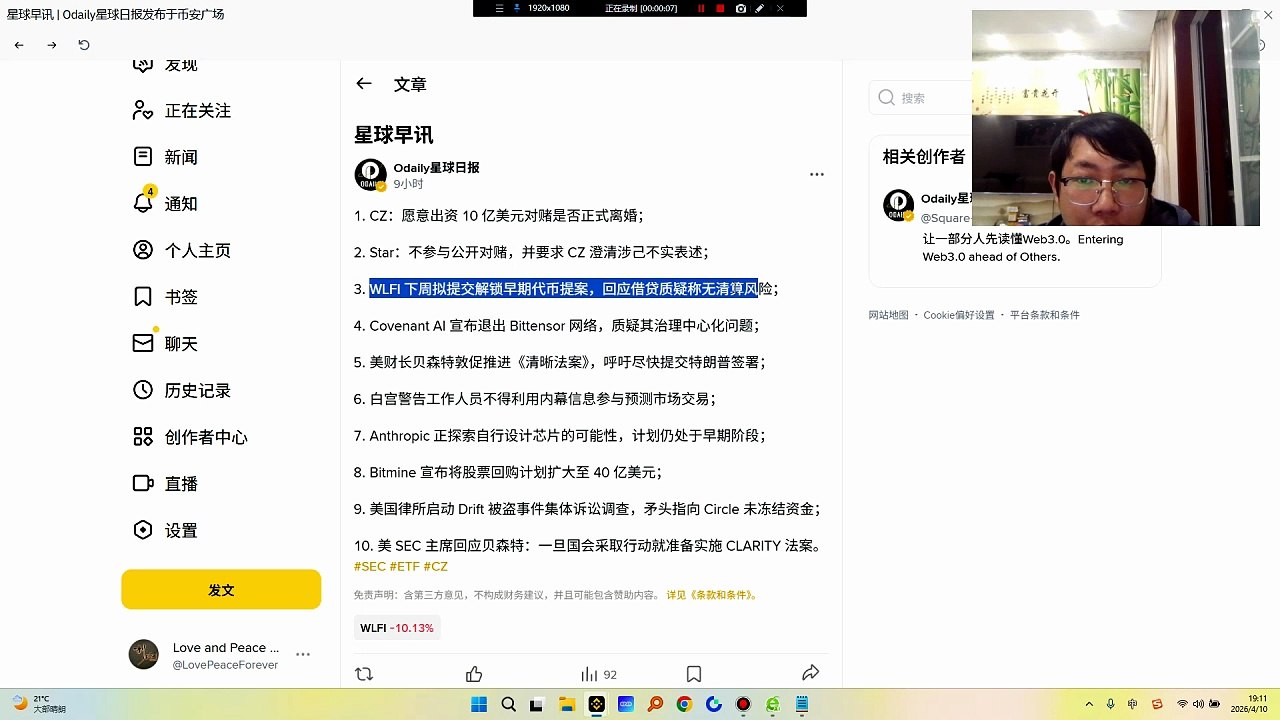
Task: Share the article with the share arrow icon
Action: pyautogui.click(x=811, y=673)
